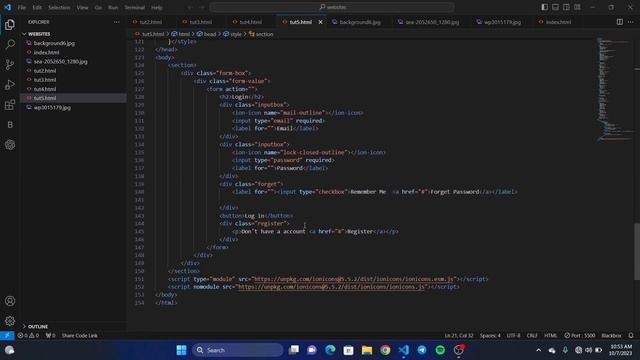Click errors and warnings count in status bar

tap(28, 336)
